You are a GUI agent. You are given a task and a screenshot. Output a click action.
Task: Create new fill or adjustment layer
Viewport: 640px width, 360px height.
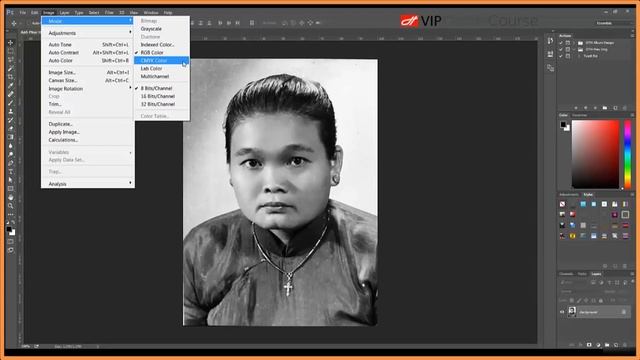pos(598,345)
